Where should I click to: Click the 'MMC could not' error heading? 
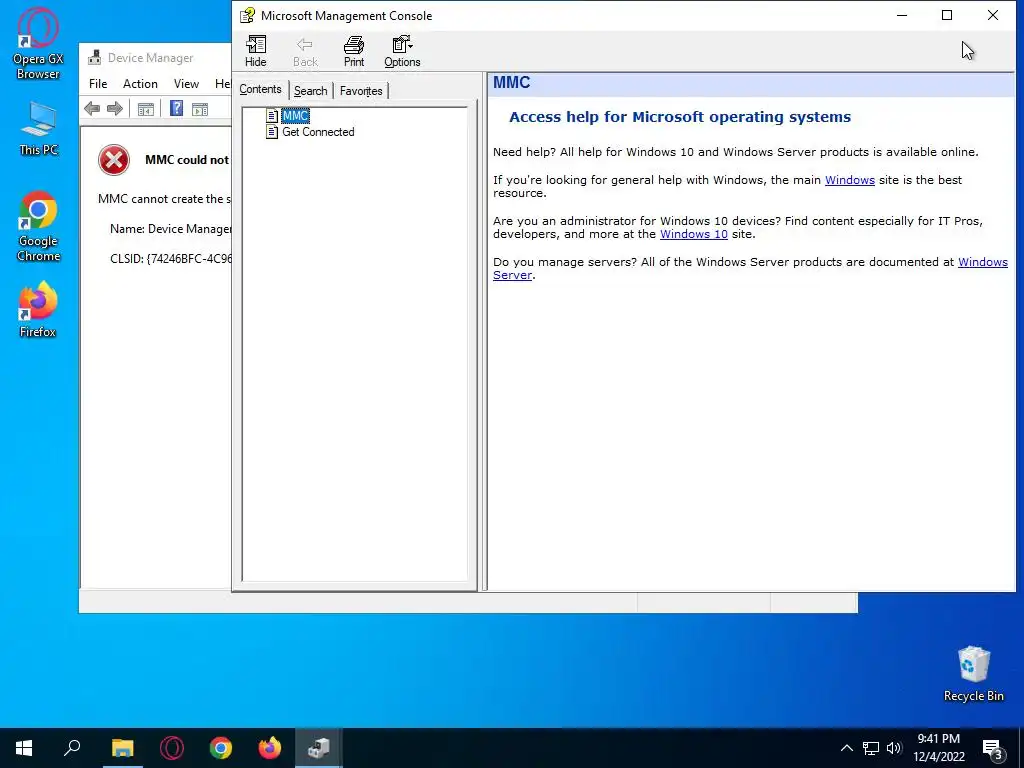click(x=187, y=160)
